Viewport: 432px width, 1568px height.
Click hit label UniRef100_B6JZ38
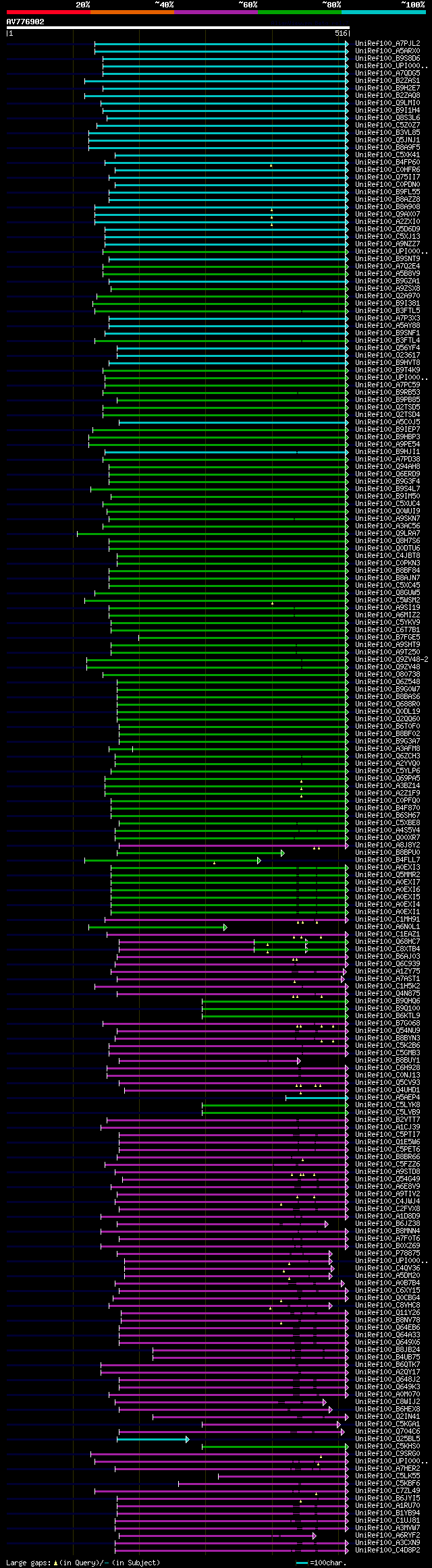pos(387,1224)
